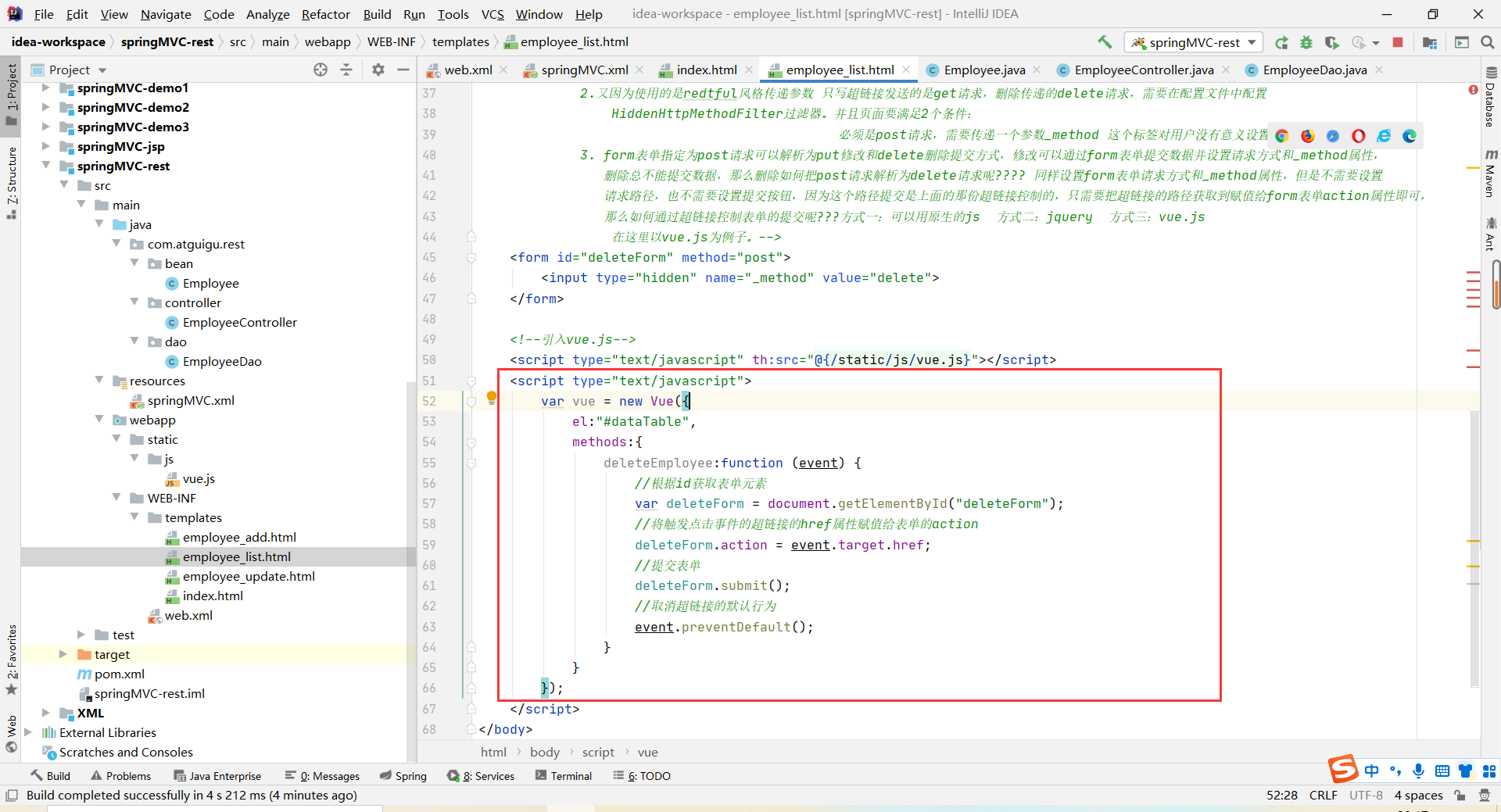Open the springMVC-rest run configuration dropdown
The width and height of the screenshot is (1501, 812).
pos(1194,42)
